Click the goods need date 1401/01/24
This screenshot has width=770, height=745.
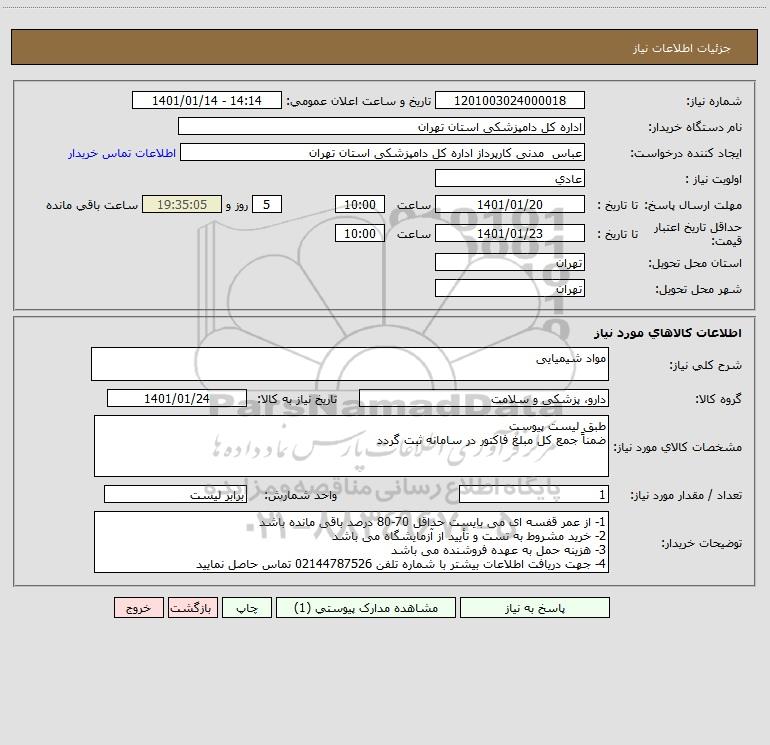tap(177, 398)
